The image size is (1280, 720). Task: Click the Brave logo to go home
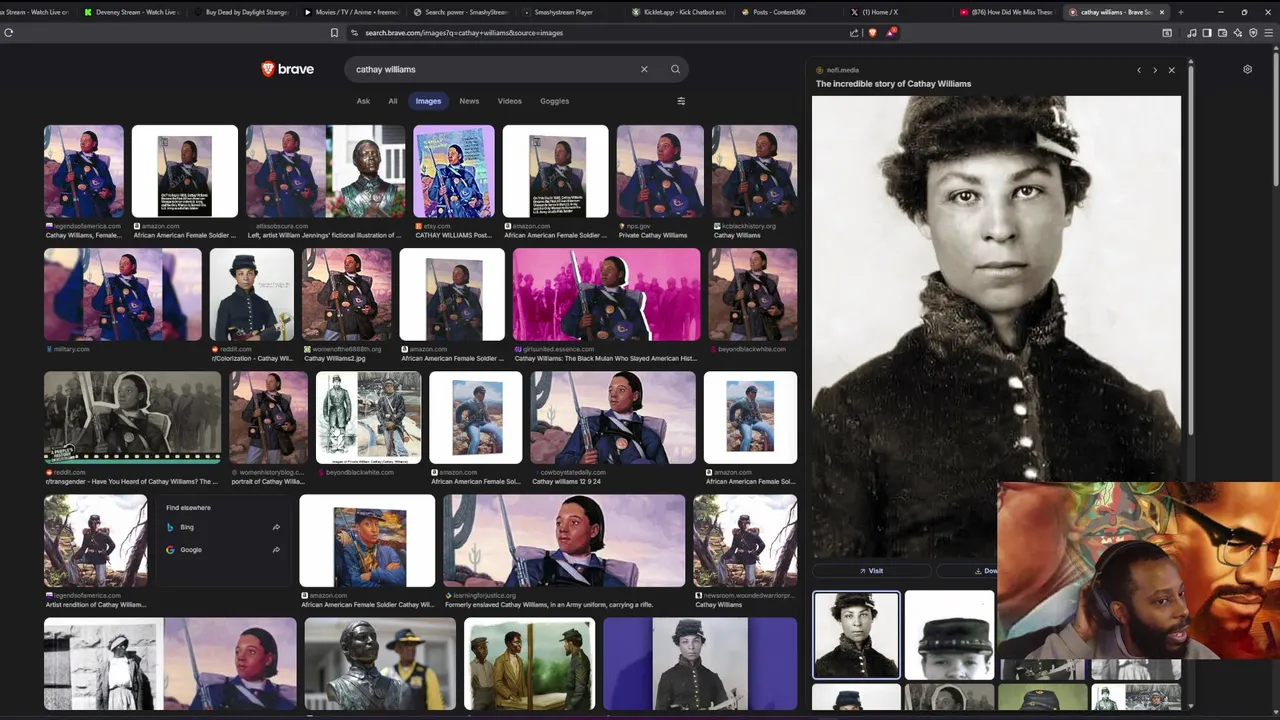point(287,69)
